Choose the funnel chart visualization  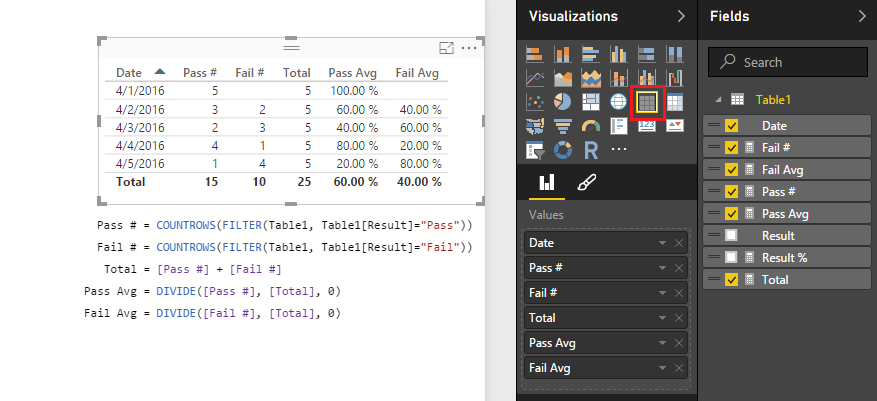pyautogui.click(x=563, y=126)
